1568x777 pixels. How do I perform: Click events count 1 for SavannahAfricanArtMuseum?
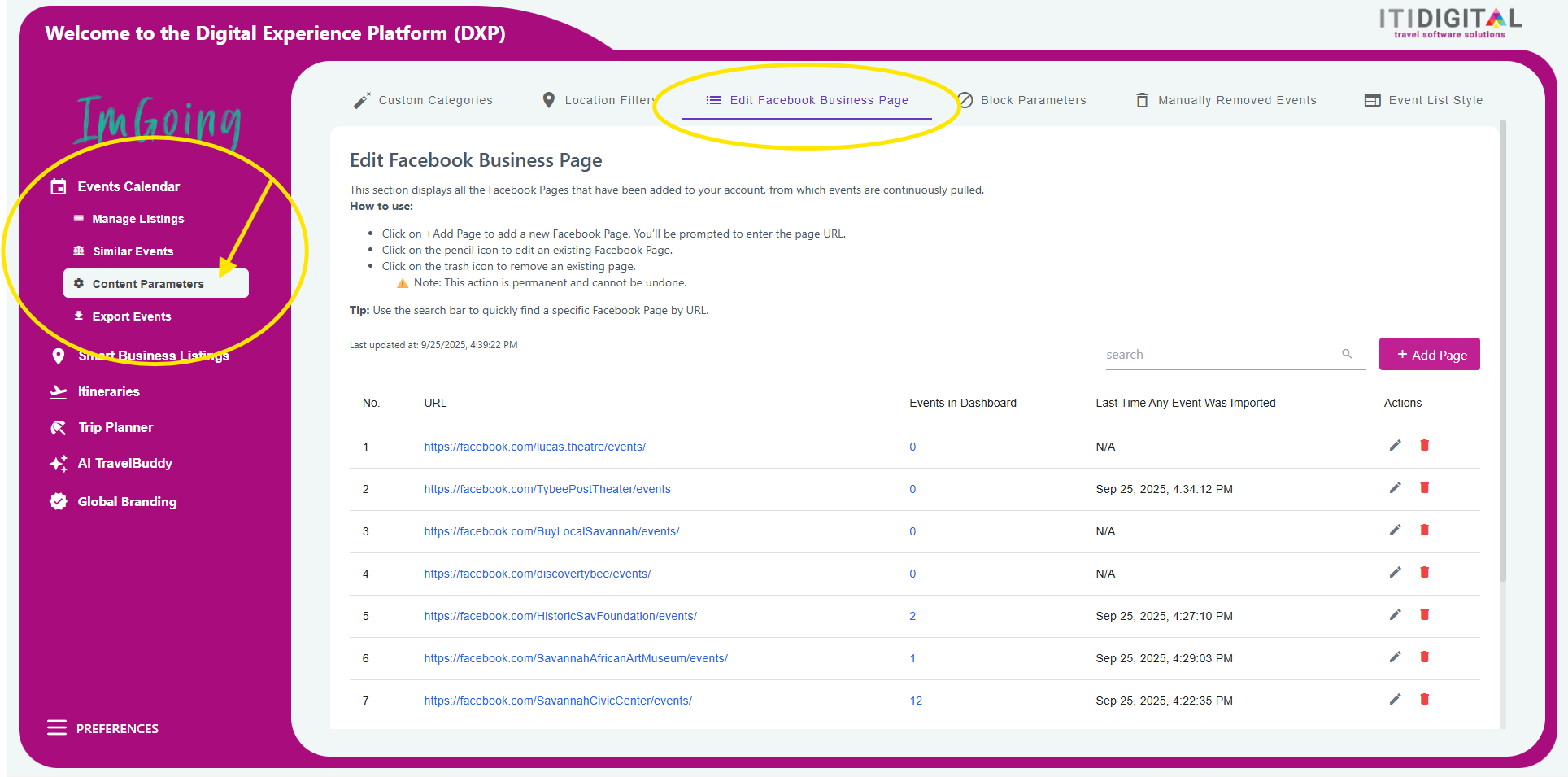[912, 658]
